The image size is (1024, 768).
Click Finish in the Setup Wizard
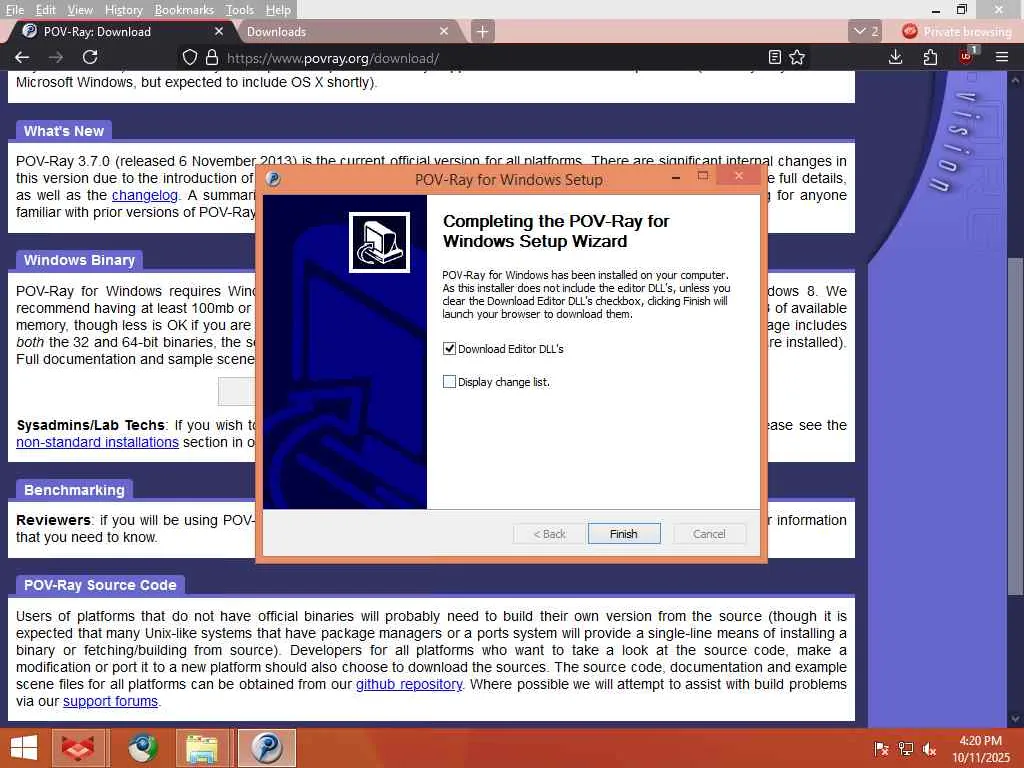coord(624,534)
